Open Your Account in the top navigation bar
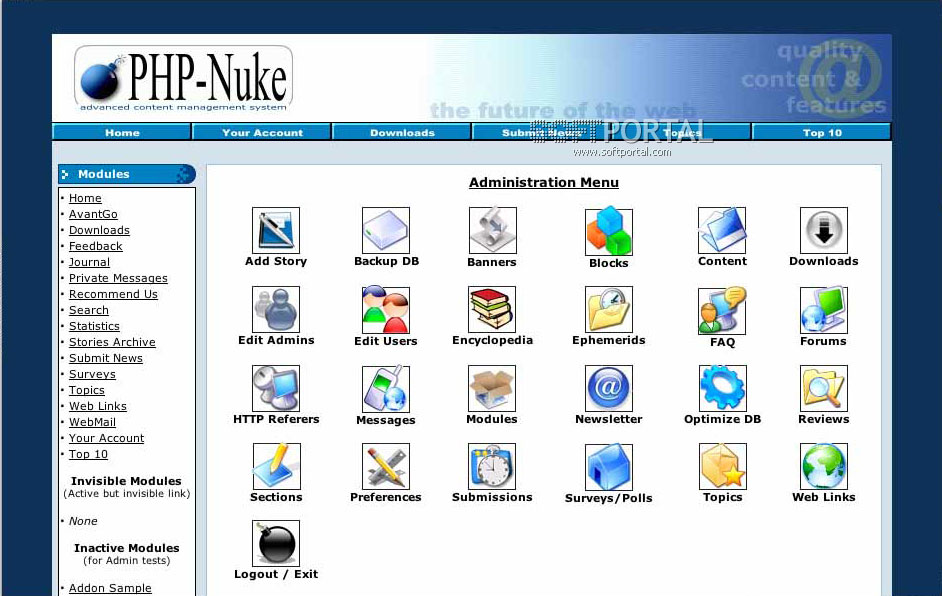The image size is (942, 596). [x=262, y=132]
